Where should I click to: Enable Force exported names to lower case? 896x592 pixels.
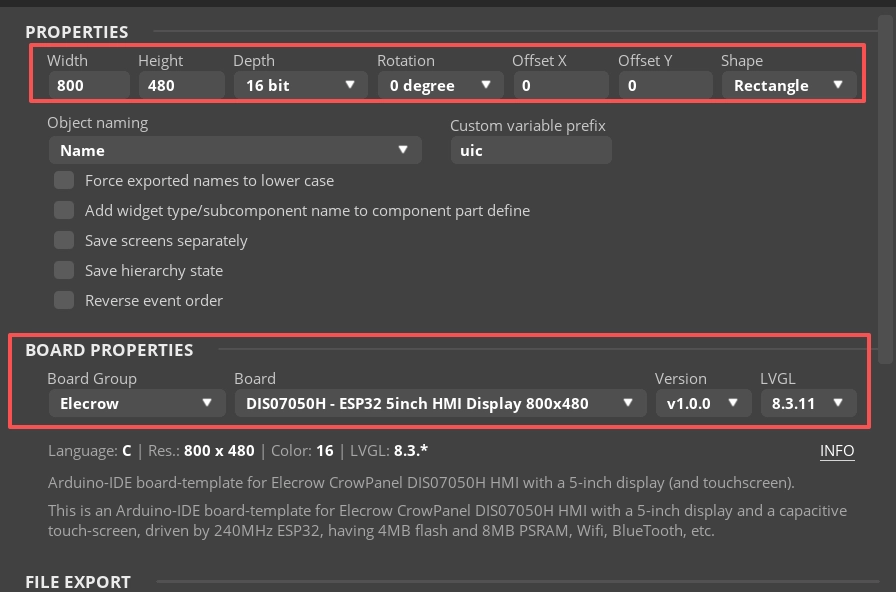point(64,180)
